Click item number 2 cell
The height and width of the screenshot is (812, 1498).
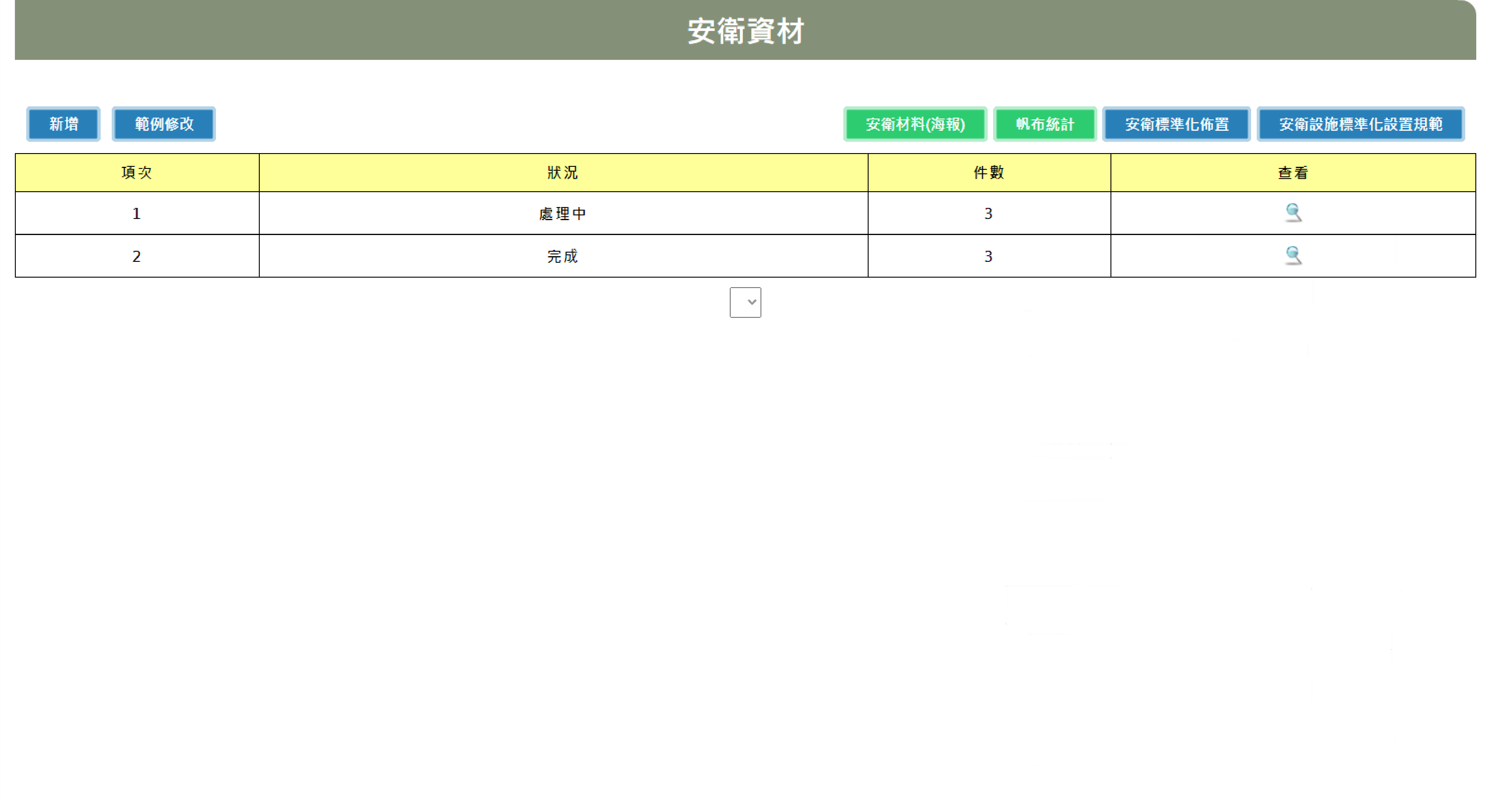pyautogui.click(x=137, y=256)
